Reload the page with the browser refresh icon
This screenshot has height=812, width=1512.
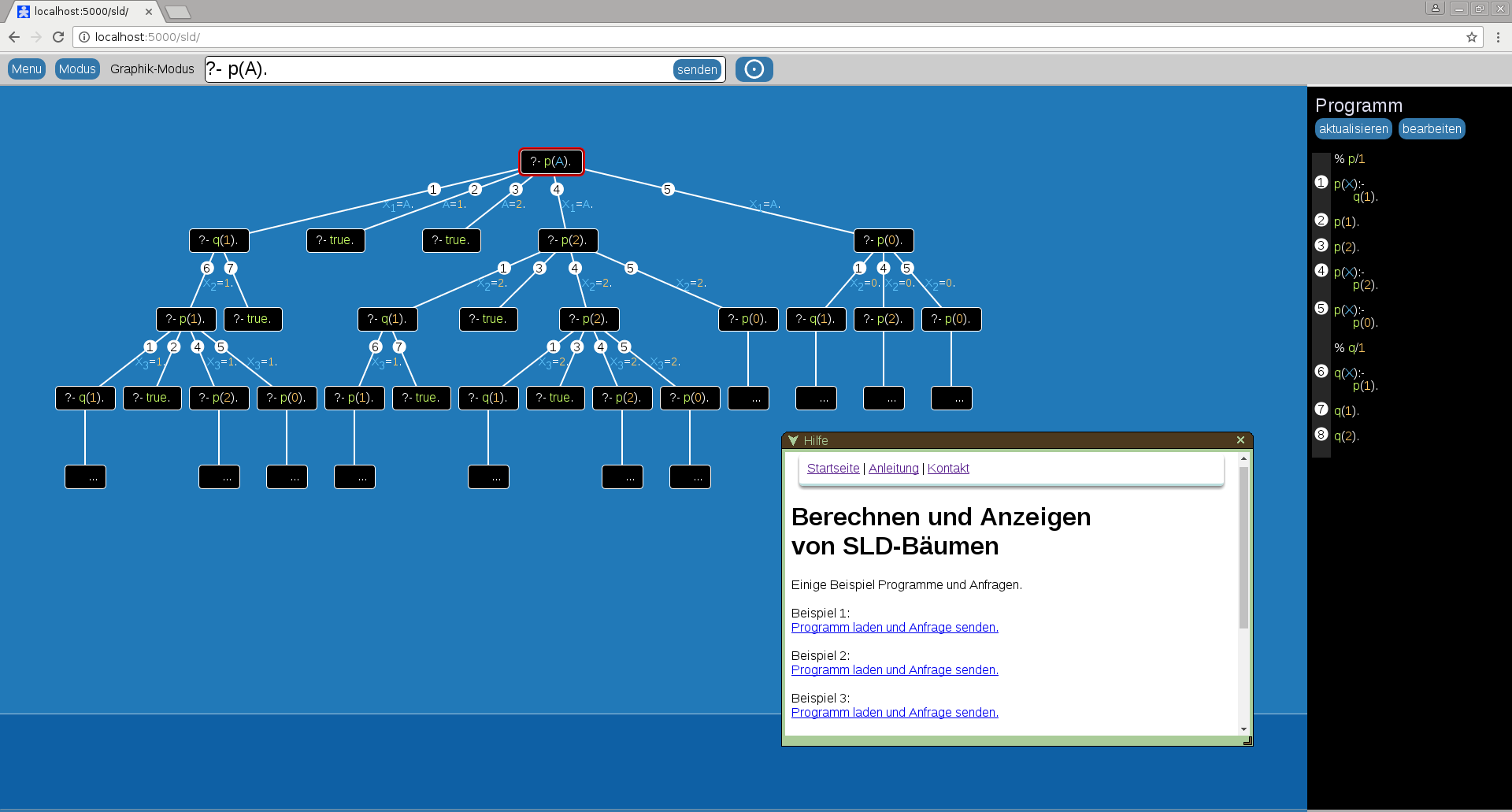tap(58, 37)
